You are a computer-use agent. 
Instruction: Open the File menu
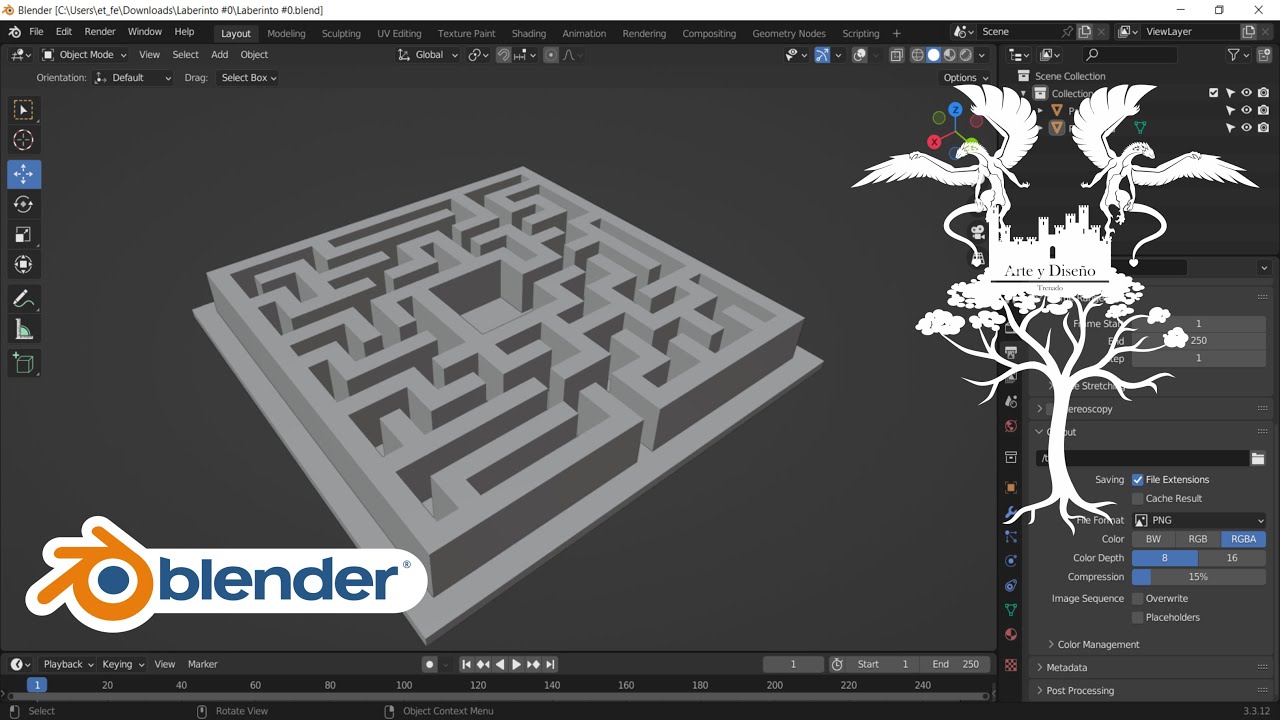point(36,32)
